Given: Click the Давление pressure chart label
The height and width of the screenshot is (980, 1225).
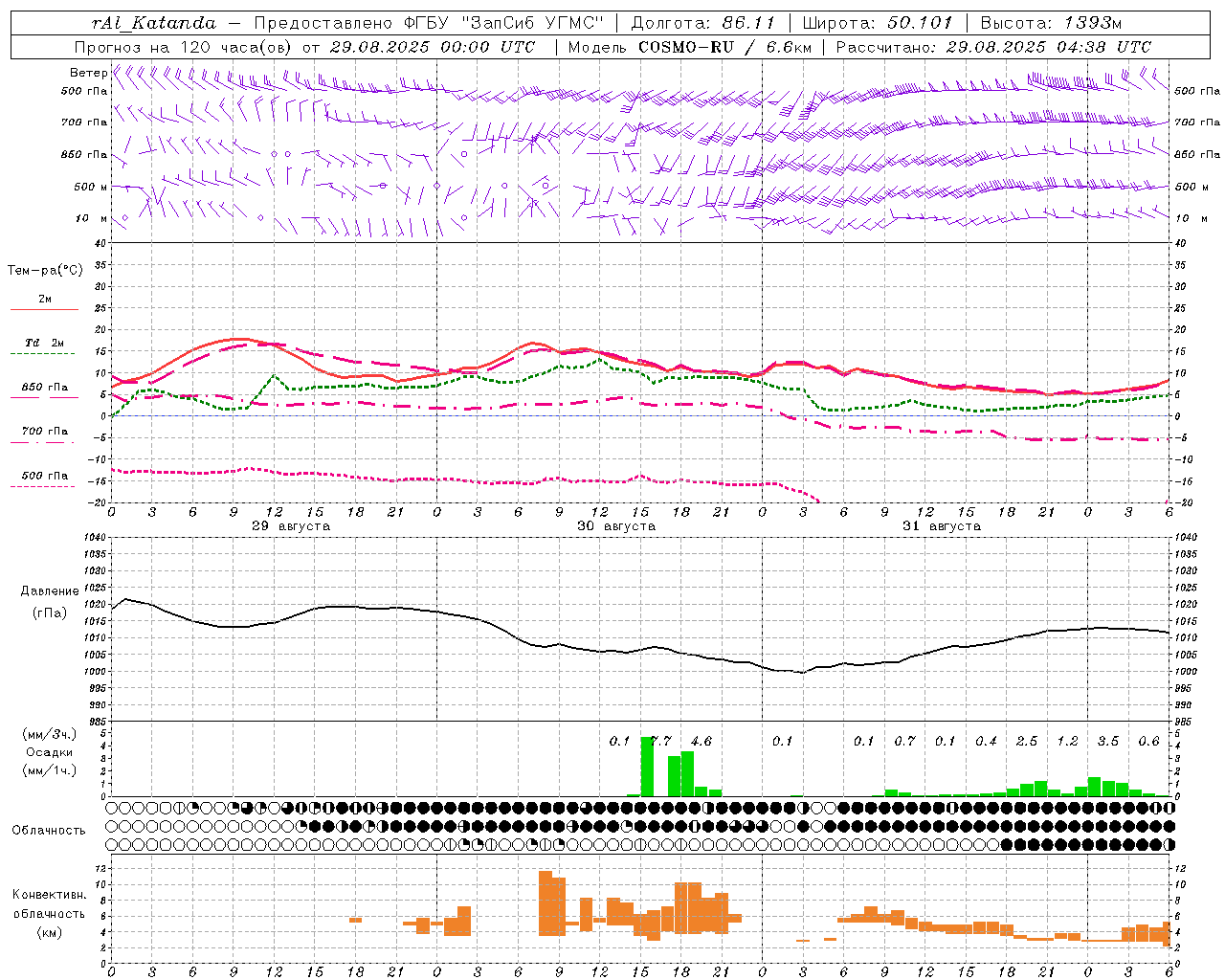Looking at the screenshot, I should [50, 591].
